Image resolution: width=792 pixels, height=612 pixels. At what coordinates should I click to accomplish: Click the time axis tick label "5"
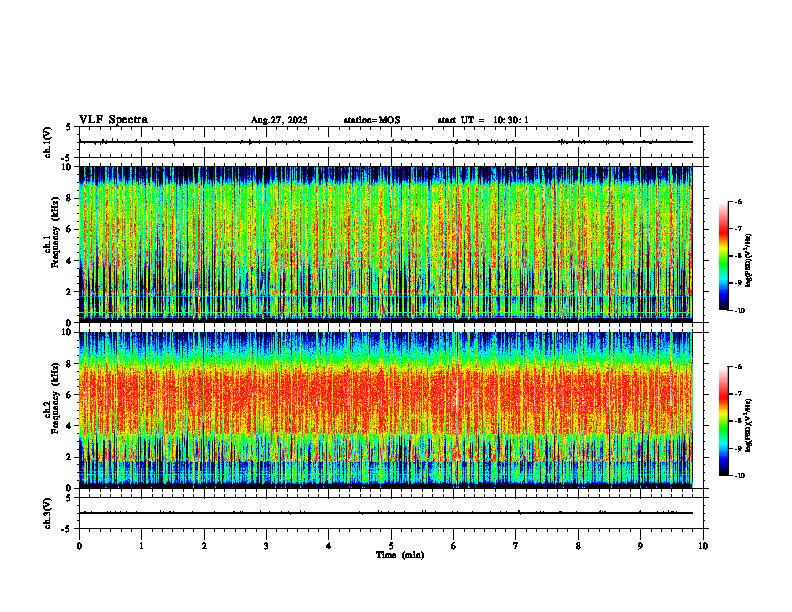click(x=391, y=546)
